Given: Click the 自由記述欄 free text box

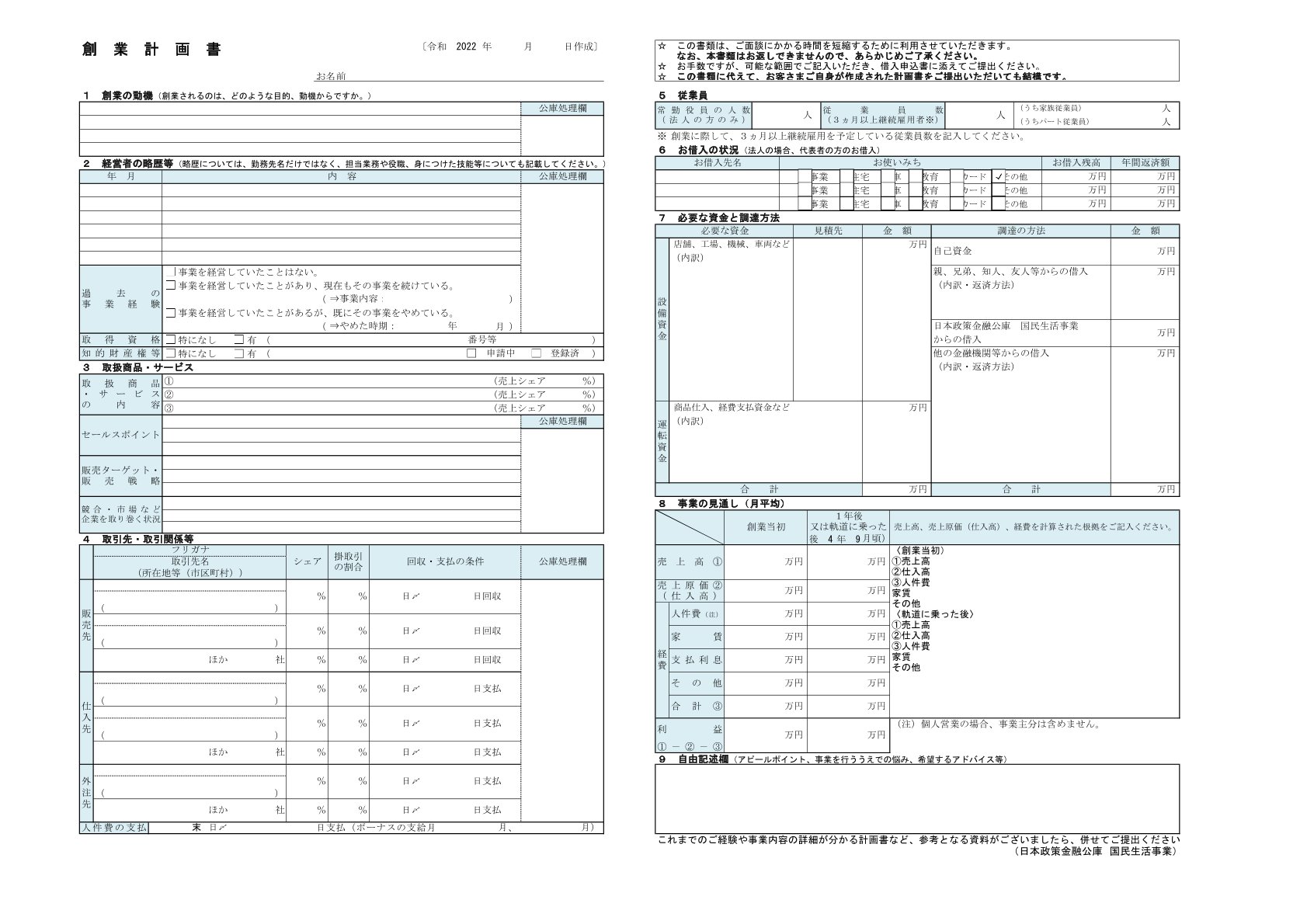Looking at the screenshot, I should (x=916, y=798).
